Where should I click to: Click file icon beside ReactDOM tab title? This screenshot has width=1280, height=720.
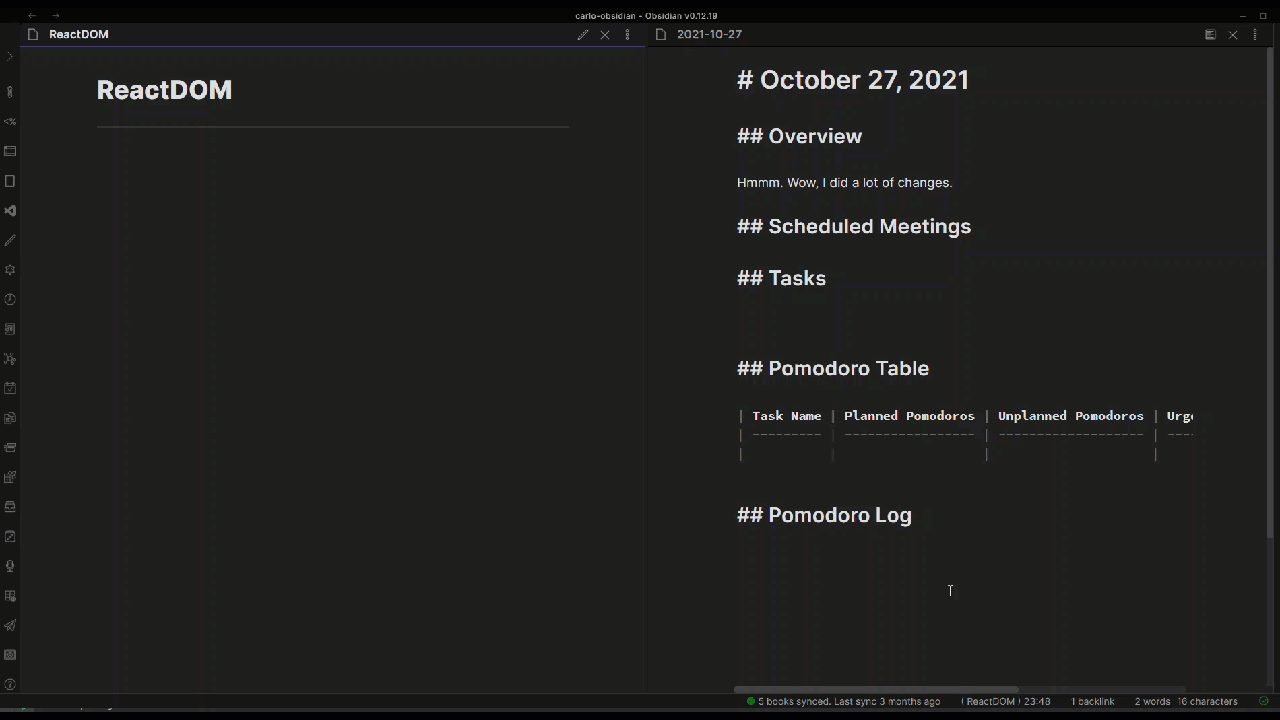pos(33,34)
